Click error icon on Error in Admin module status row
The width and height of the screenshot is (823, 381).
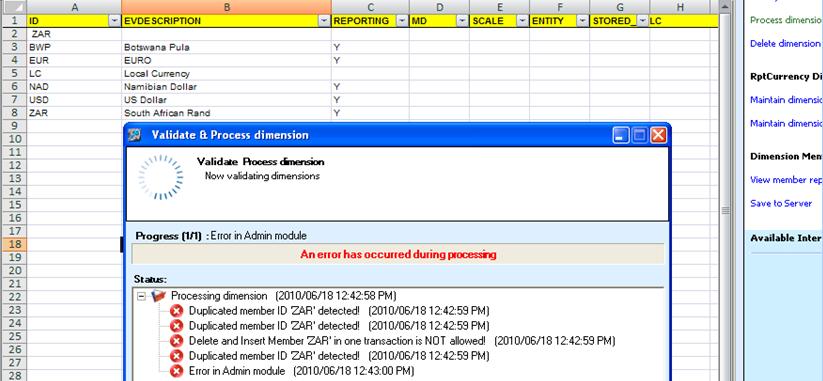pos(177,371)
